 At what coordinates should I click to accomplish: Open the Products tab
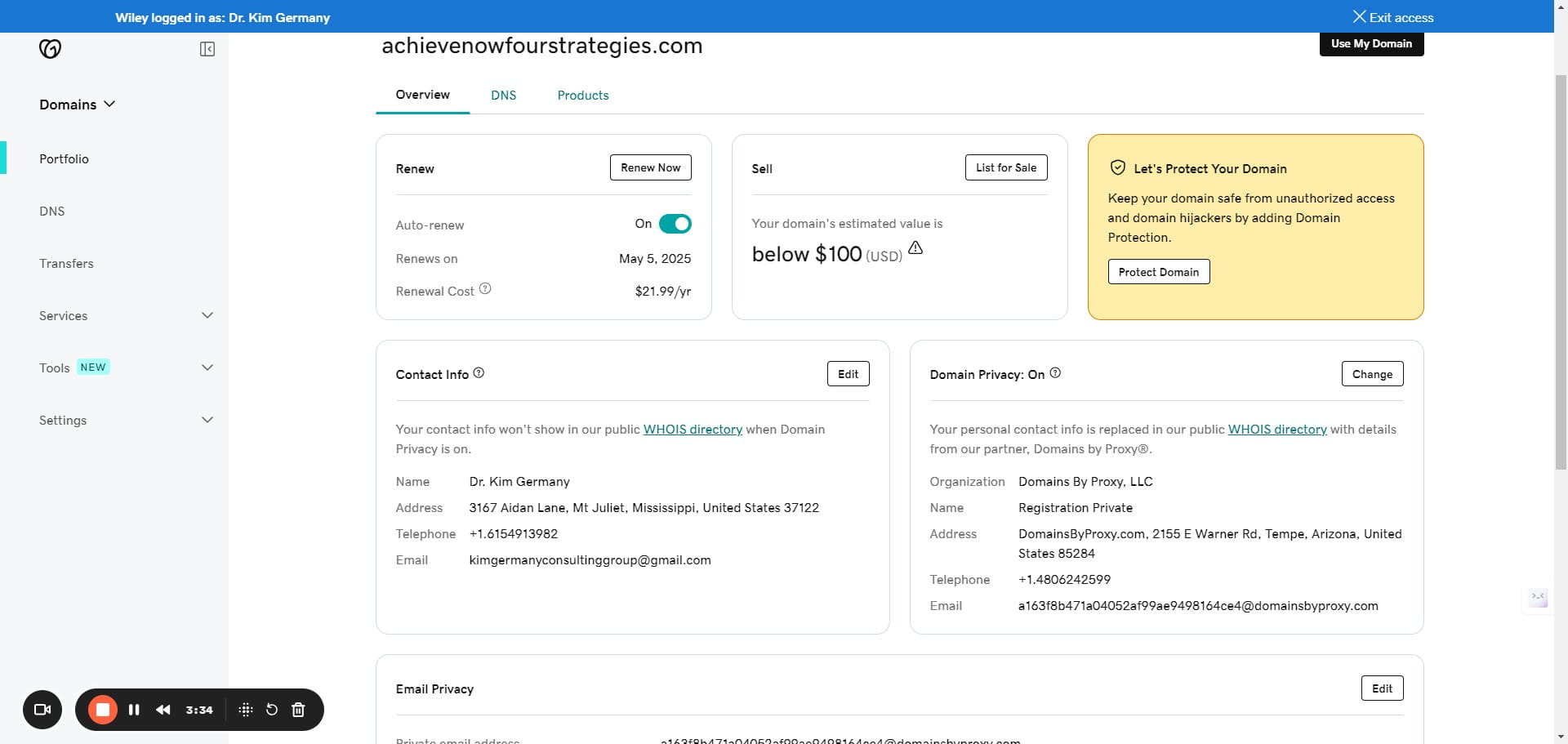click(x=582, y=96)
